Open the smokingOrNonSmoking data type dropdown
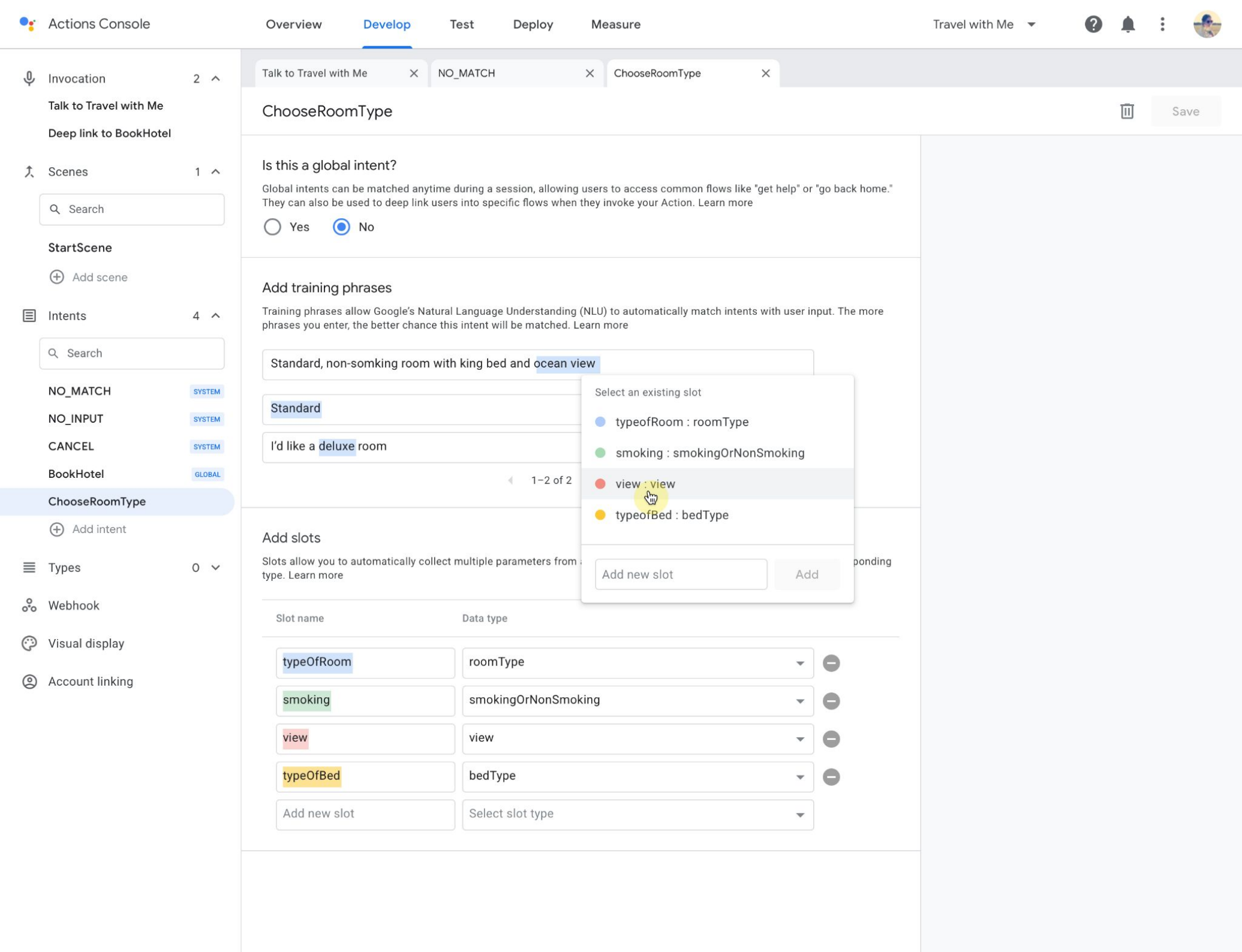The image size is (1242, 952). point(637,700)
